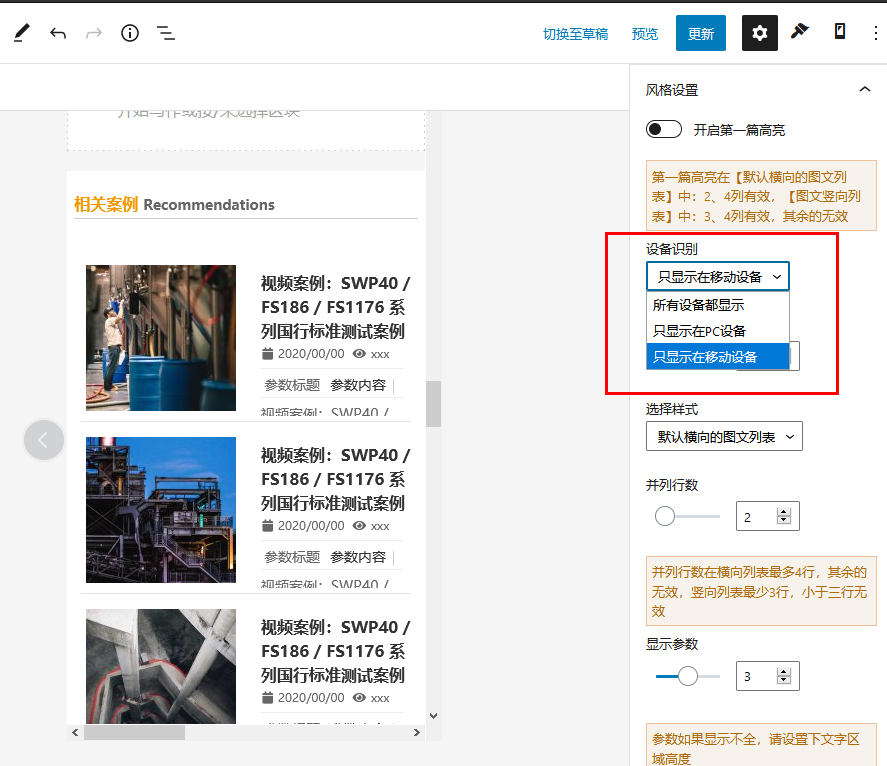Collapse the sidebar with circular arrow

coord(44,440)
